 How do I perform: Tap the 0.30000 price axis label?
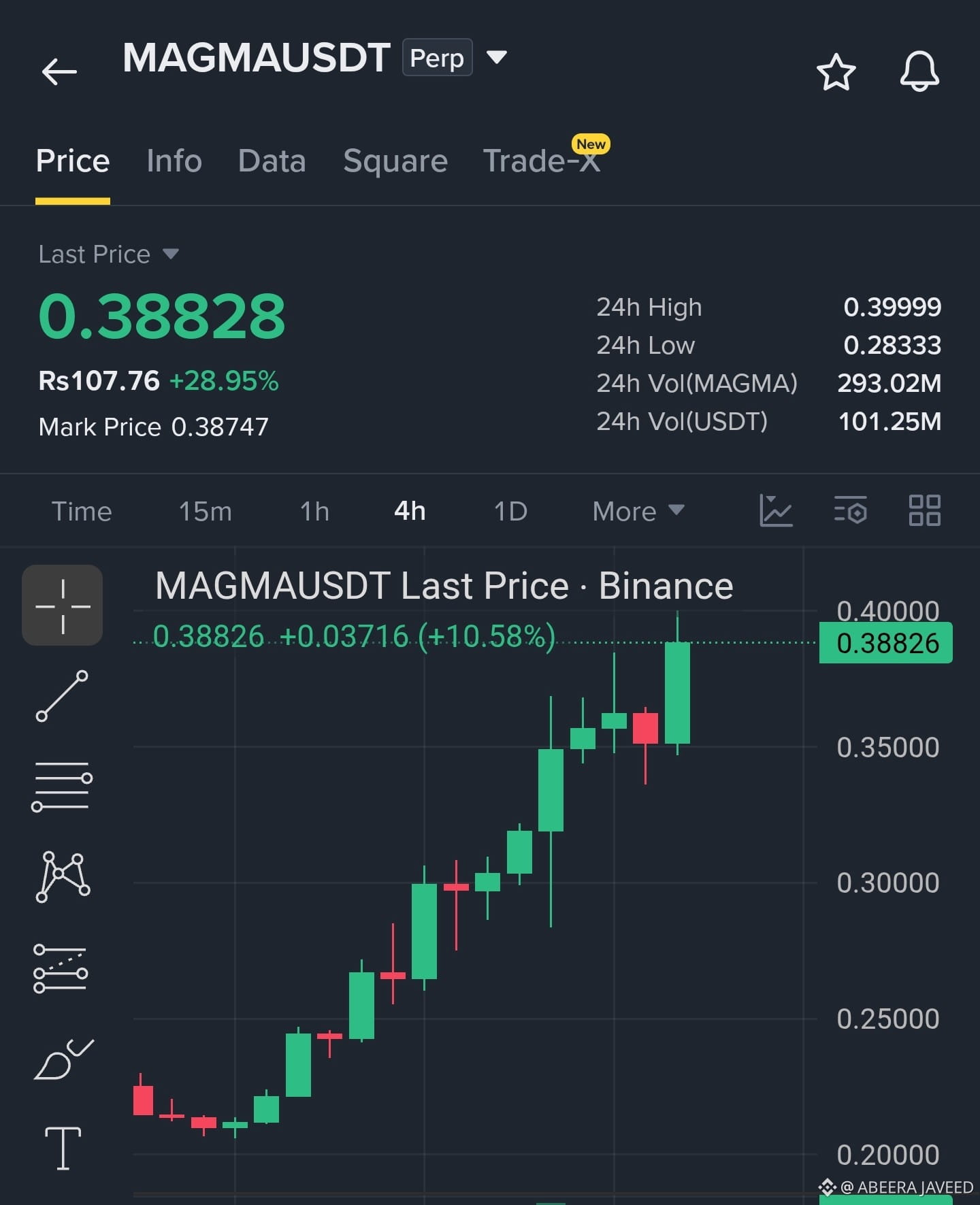(888, 882)
